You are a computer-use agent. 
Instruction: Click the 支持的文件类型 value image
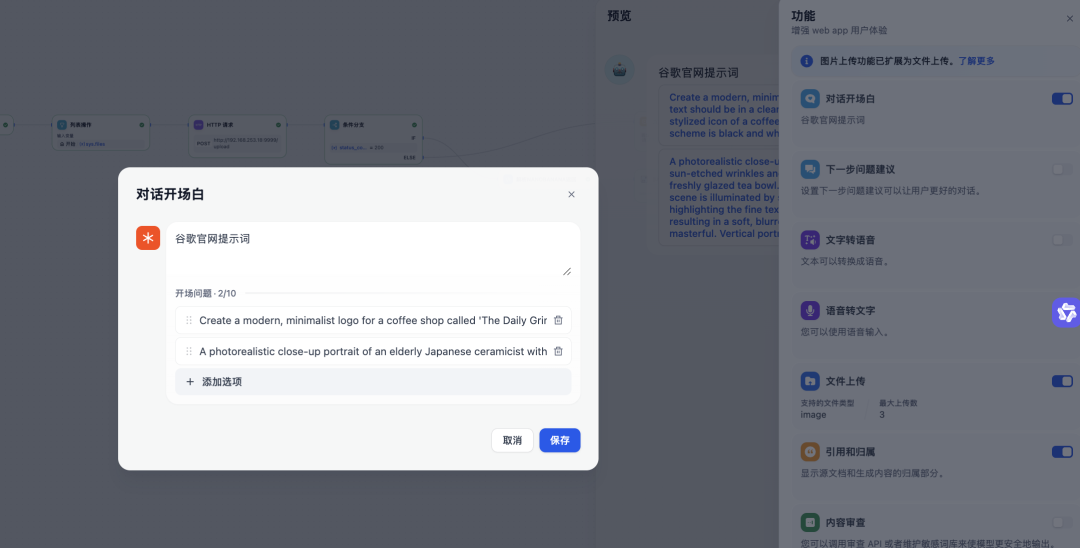813,414
